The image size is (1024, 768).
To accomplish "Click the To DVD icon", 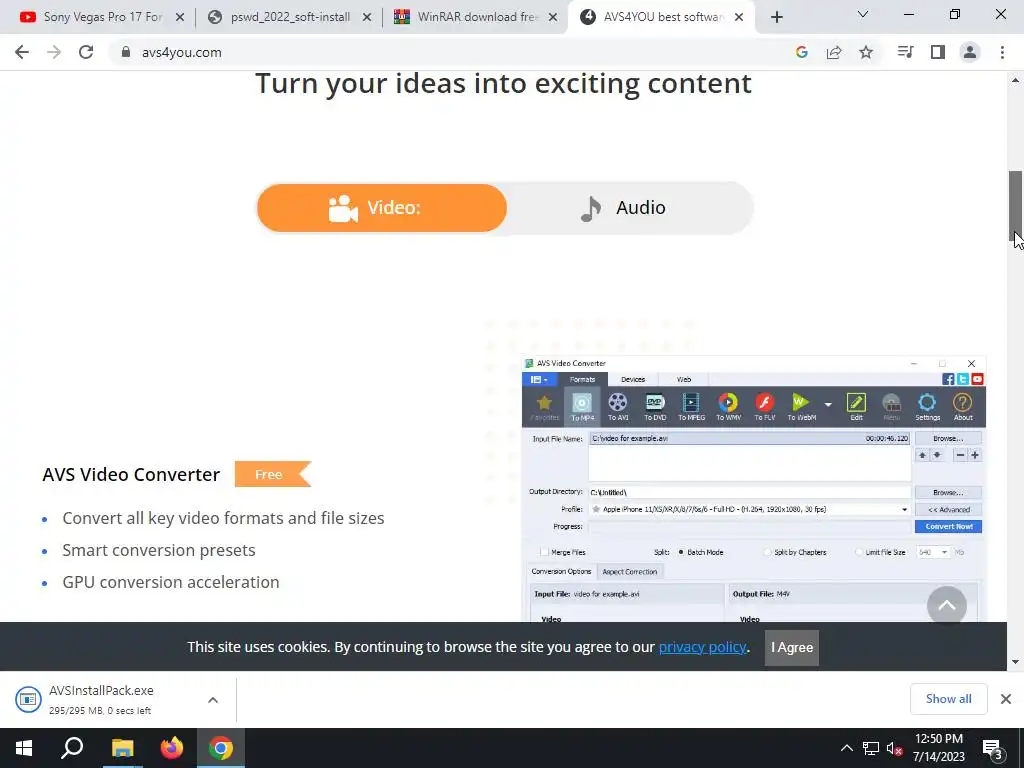I will pos(655,407).
